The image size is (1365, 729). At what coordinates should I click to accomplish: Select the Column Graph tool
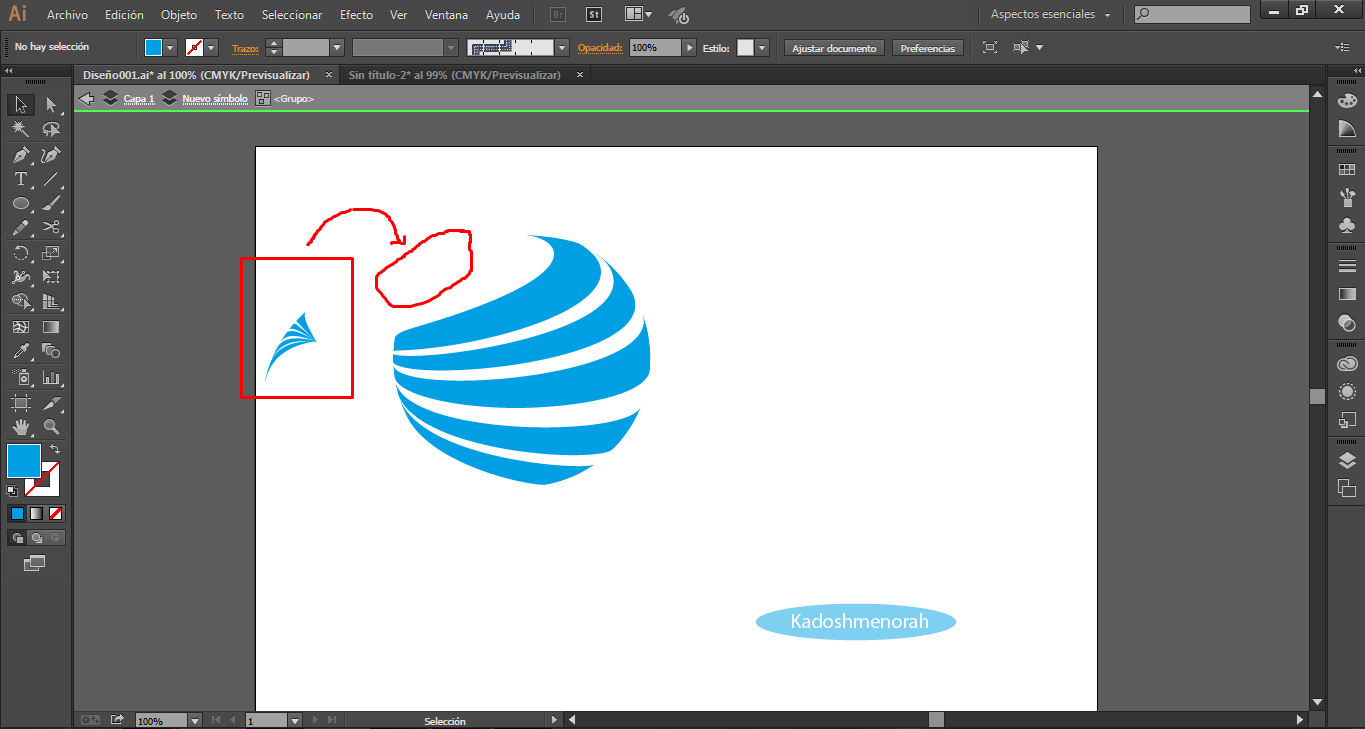51,377
